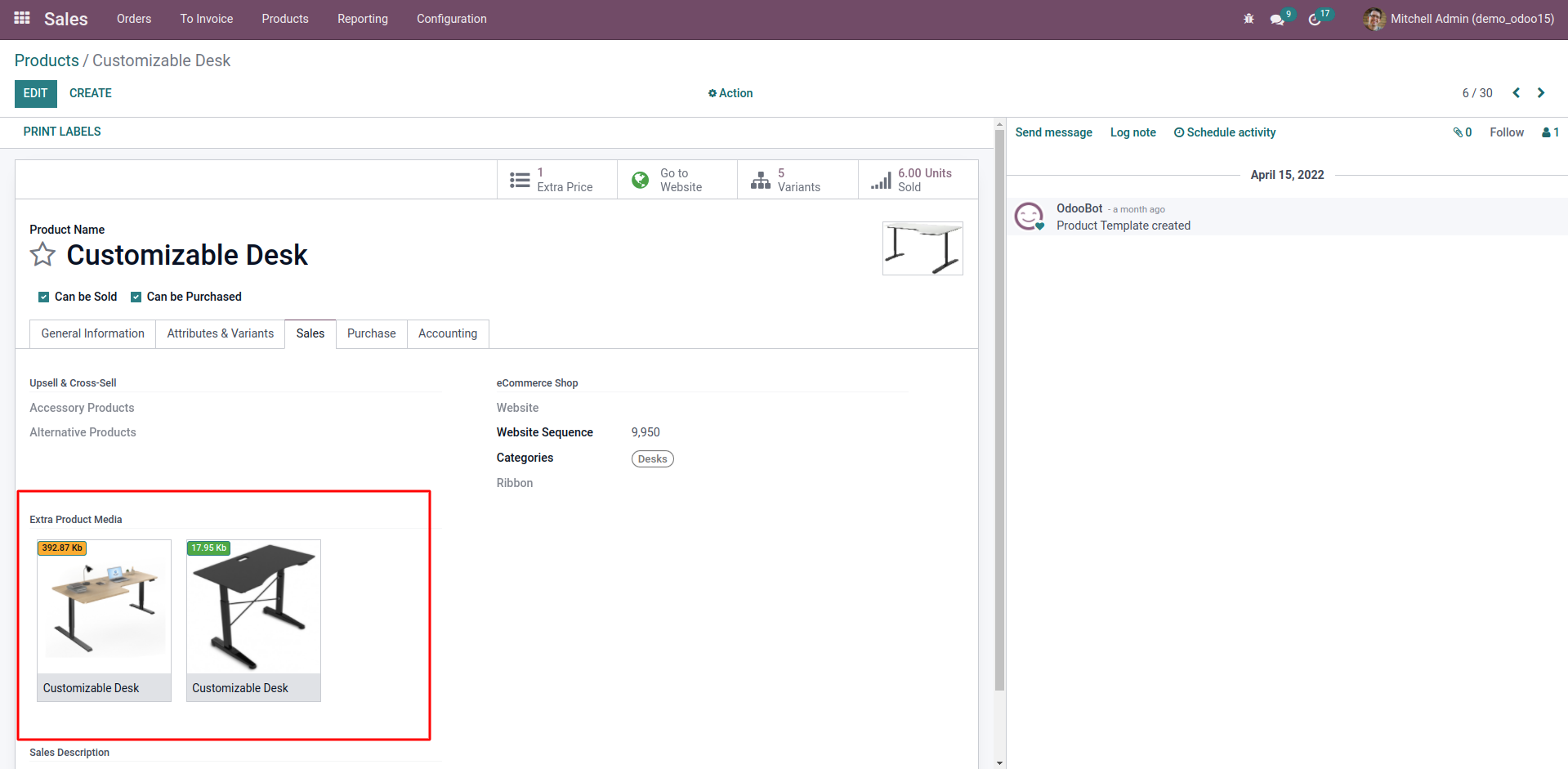Toggle the favorite star next to Customizable Desk
Image resolution: width=1568 pixels, height=769 pixels.
(42, 255)
